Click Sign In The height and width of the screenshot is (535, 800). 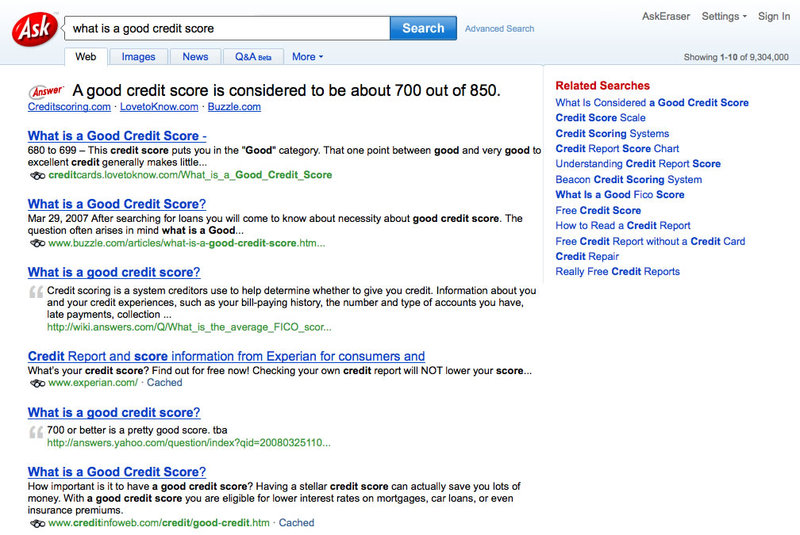point(774,16)
